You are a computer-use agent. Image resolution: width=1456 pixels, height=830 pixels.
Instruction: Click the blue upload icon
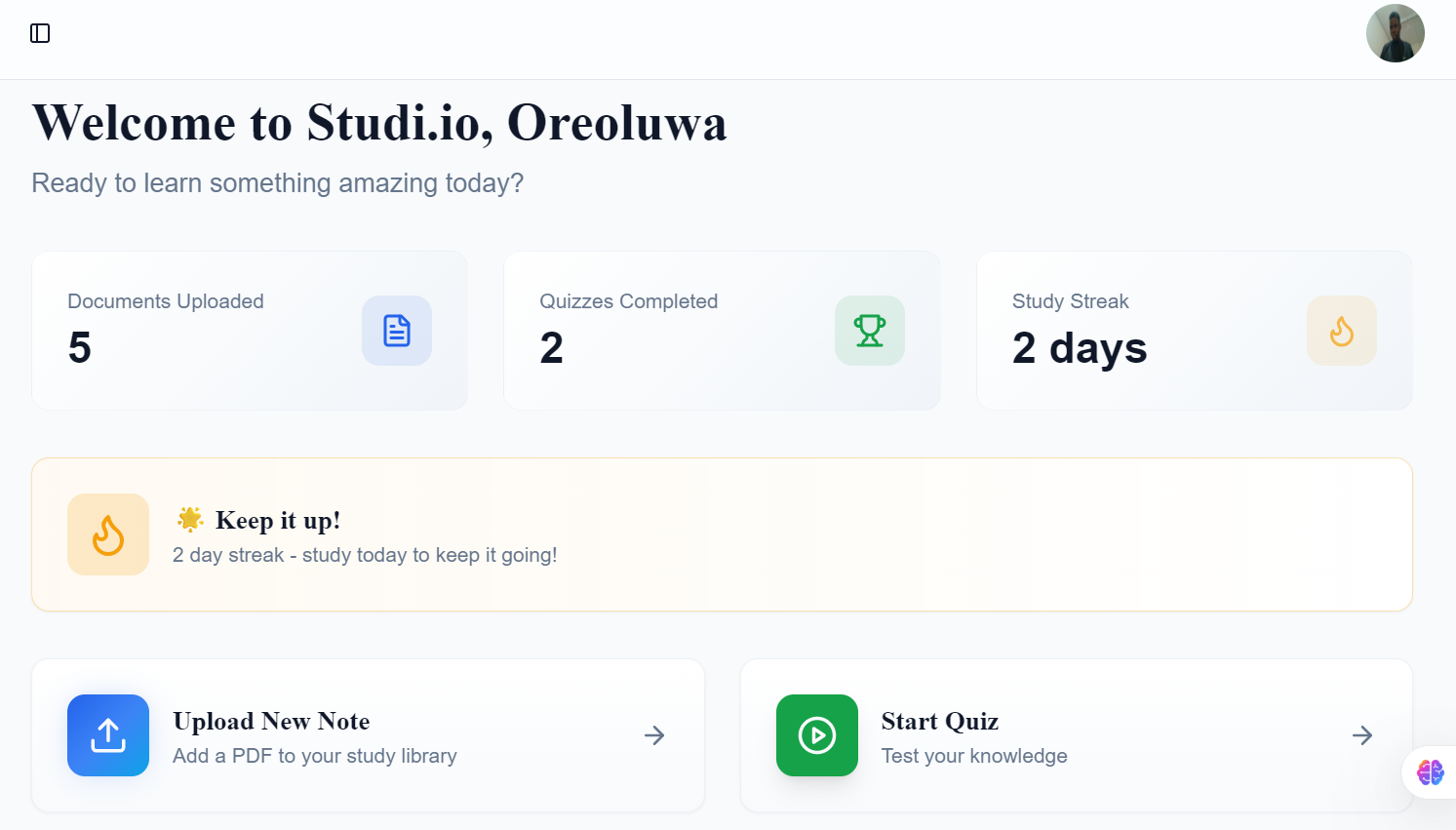click(108, 735)
